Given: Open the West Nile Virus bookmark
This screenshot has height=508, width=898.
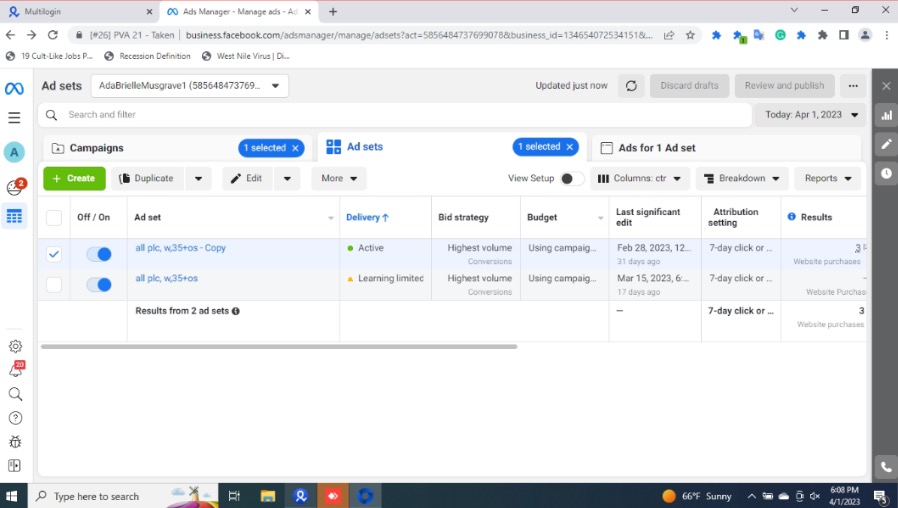Looking at the screenshot, I should [x=246, y=56].
